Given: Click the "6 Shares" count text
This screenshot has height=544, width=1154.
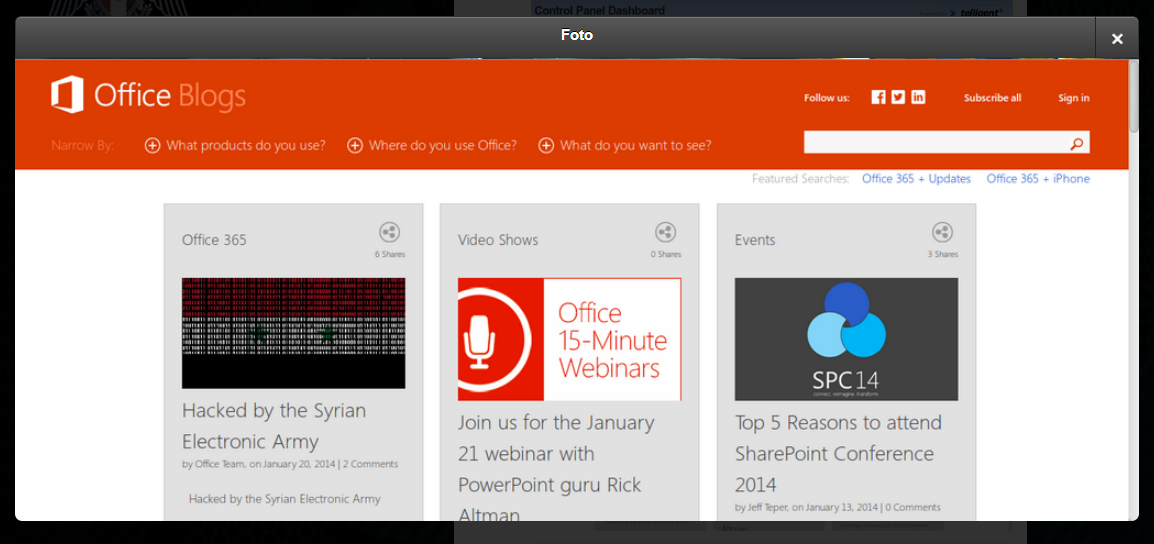Looking at the screenshot, I should tap(389, 255).
